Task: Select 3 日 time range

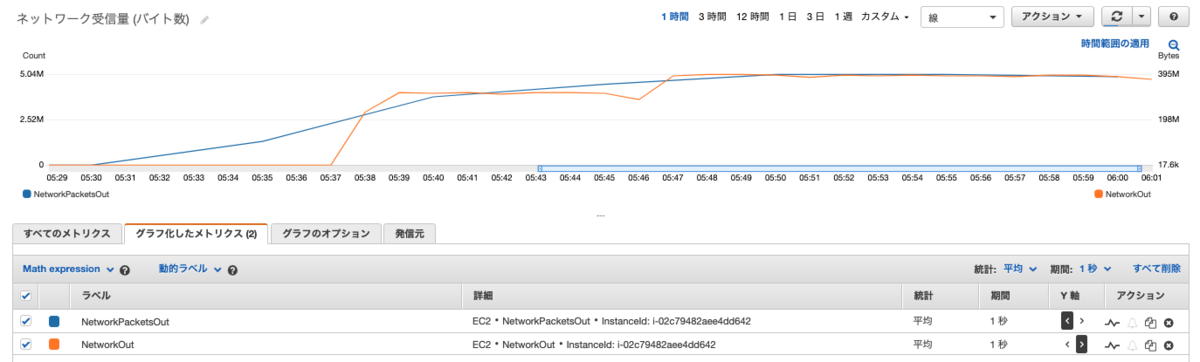Action: click(x=816, y=17)
